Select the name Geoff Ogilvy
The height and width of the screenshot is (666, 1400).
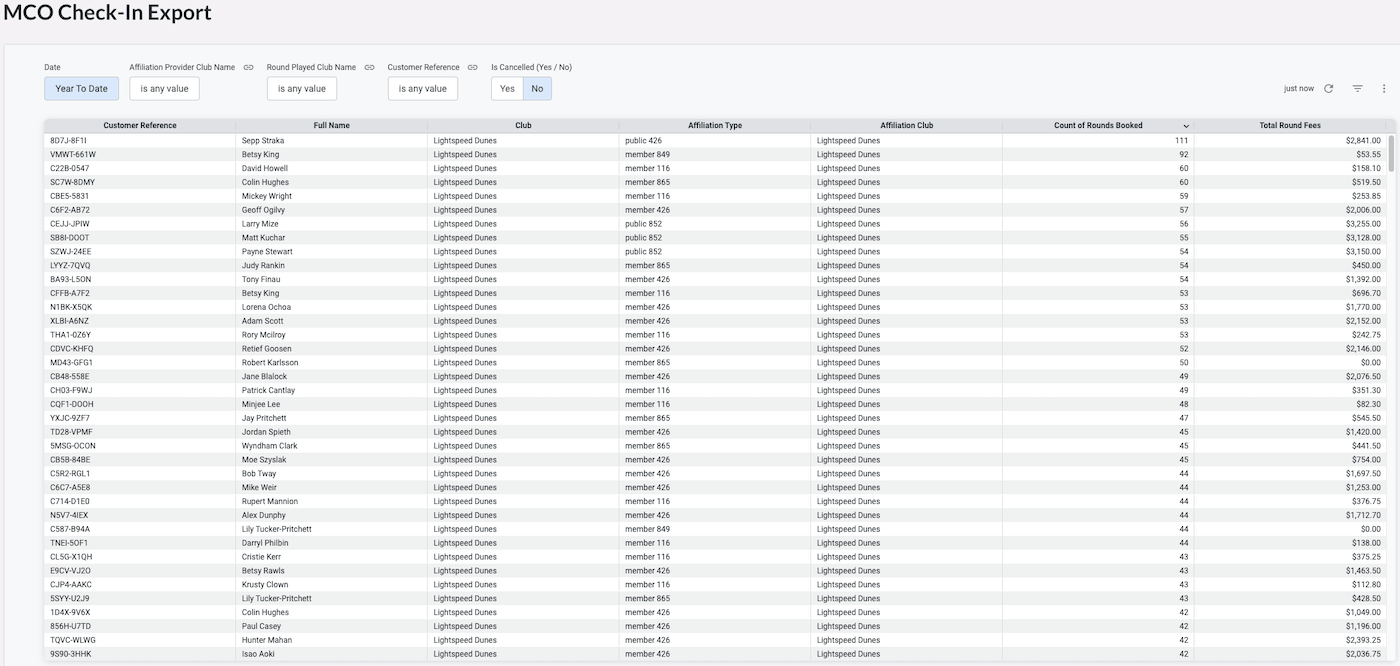264,211
